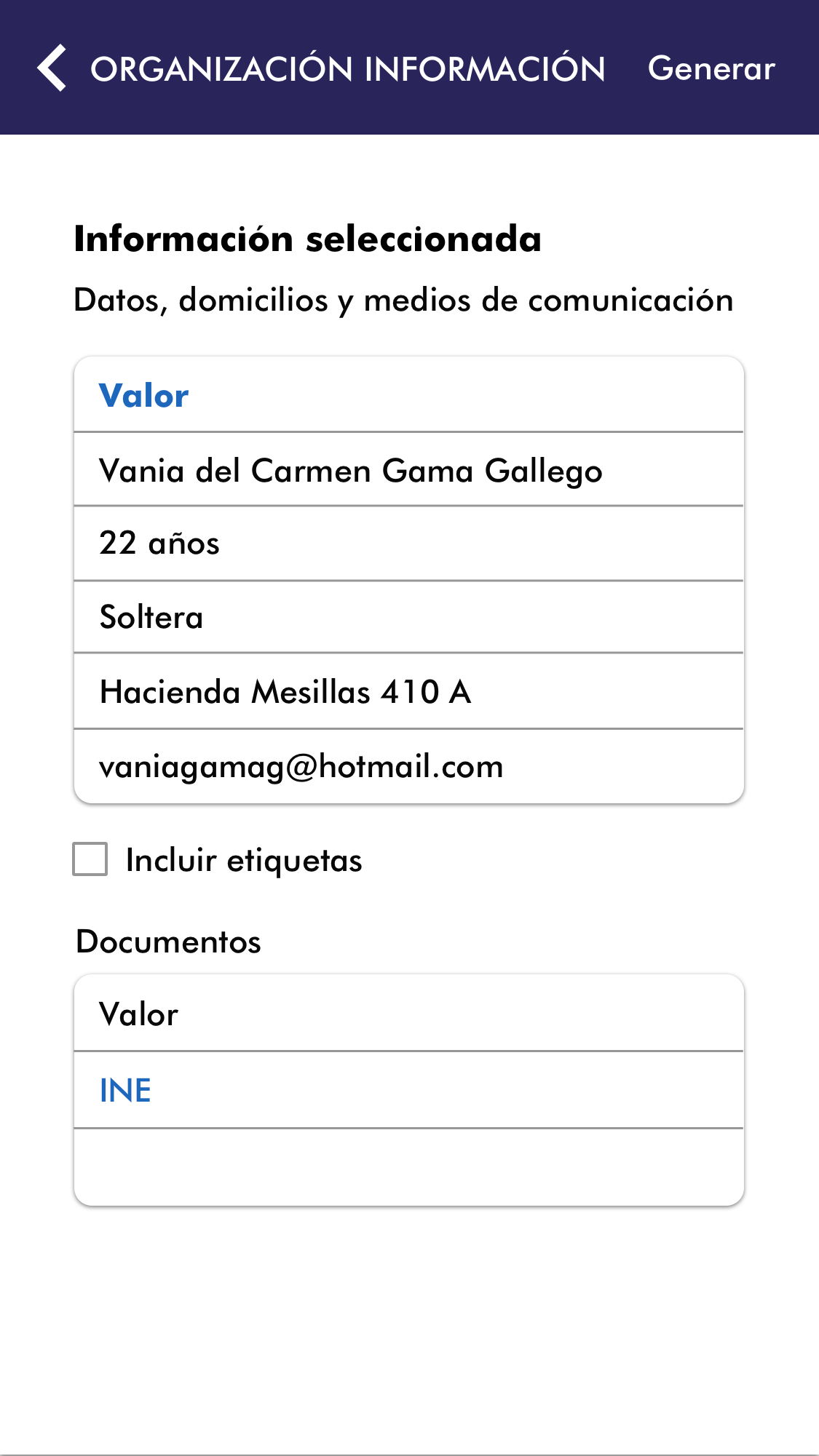Click the Incluir etiquetas label text
This screenshot has height=1456, width=819.
click(x=244, y=861)
